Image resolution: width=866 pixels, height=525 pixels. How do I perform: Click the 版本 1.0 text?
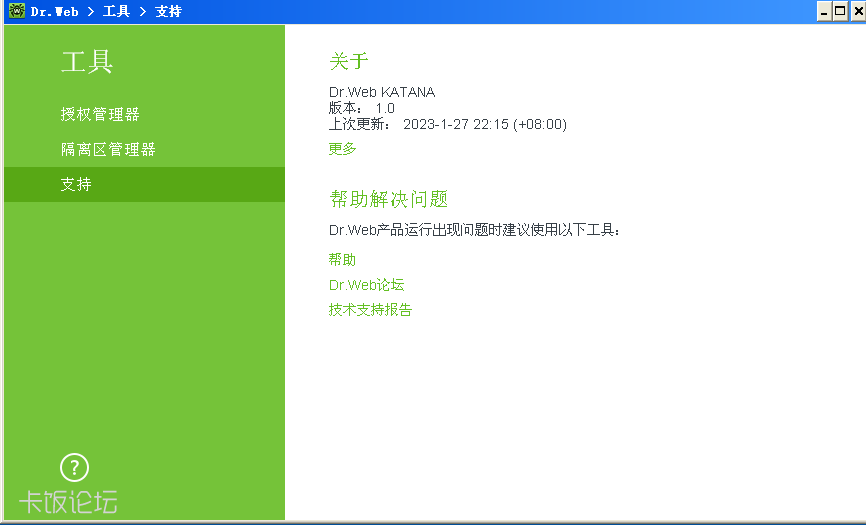[362, 108]
